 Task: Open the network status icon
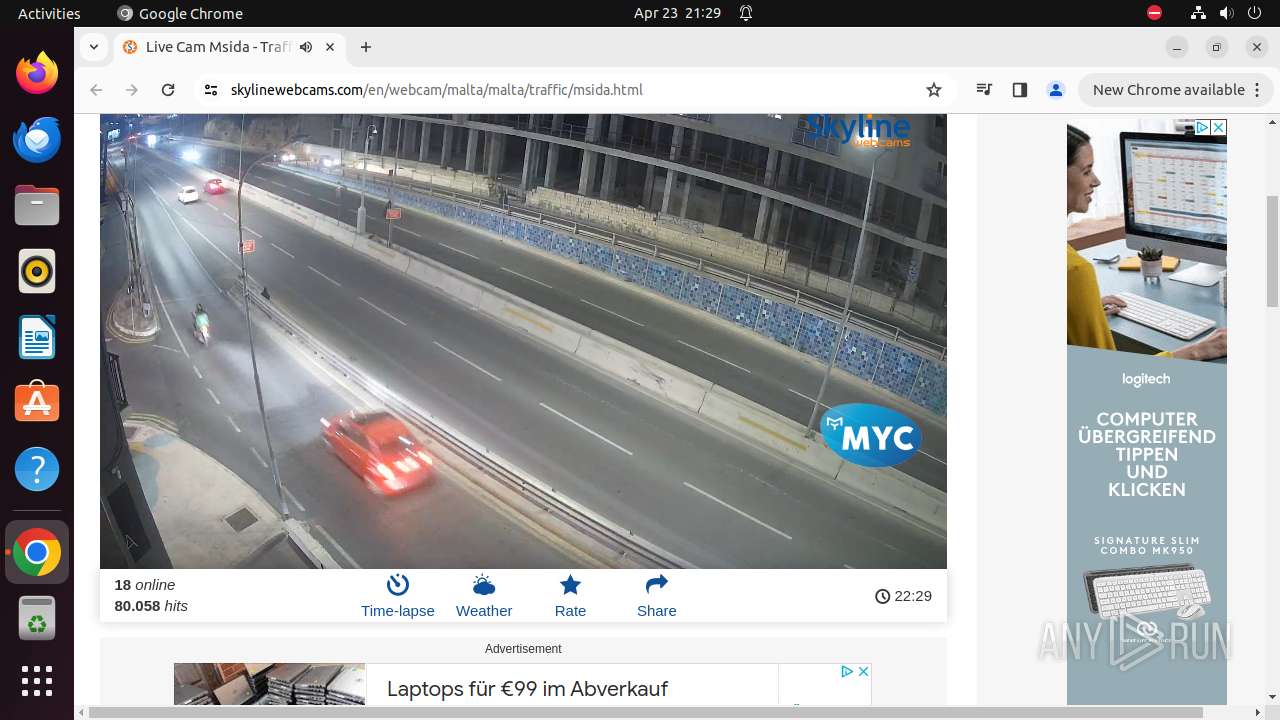tap(1199, 13)
